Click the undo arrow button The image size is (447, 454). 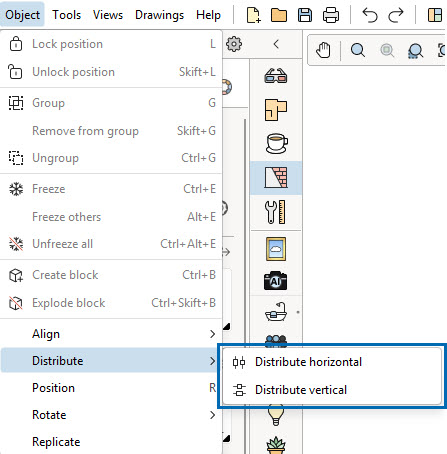click(x=370, y=15)
